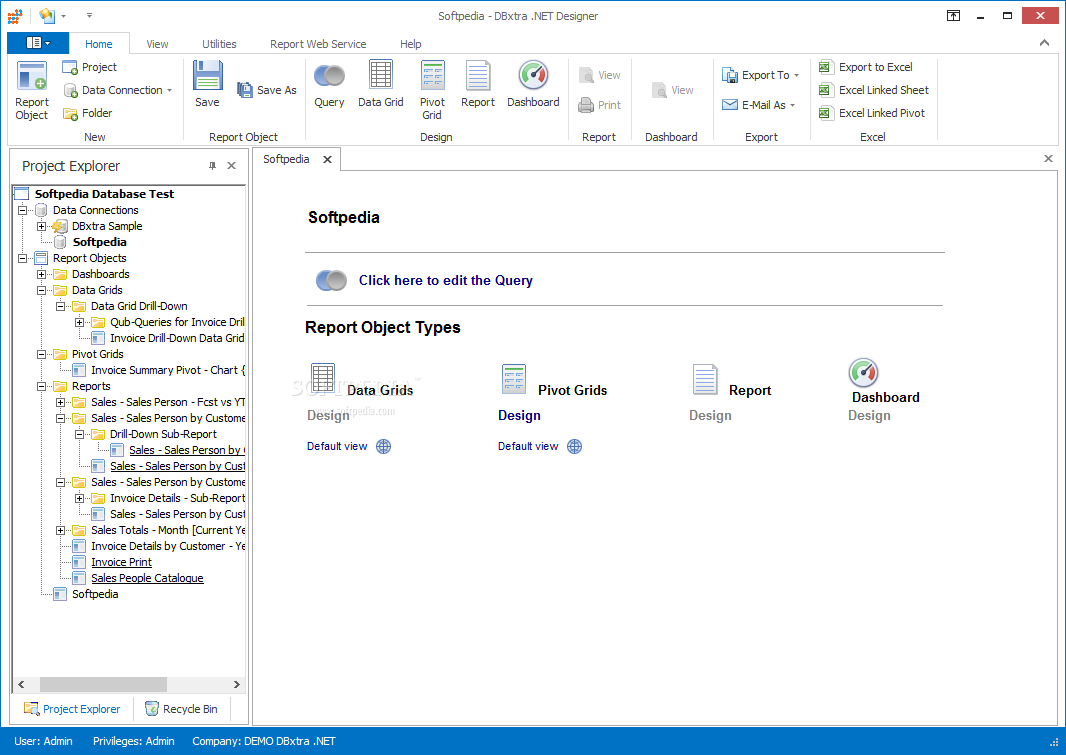Switch to the View ribbon tab
The width and height of the screenshot is (1066, 755).
[157, 44]
